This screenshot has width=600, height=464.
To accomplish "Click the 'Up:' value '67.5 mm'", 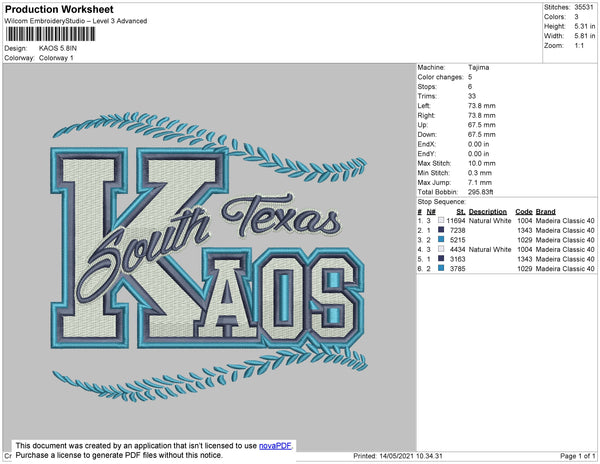I will tap(482, 125).
